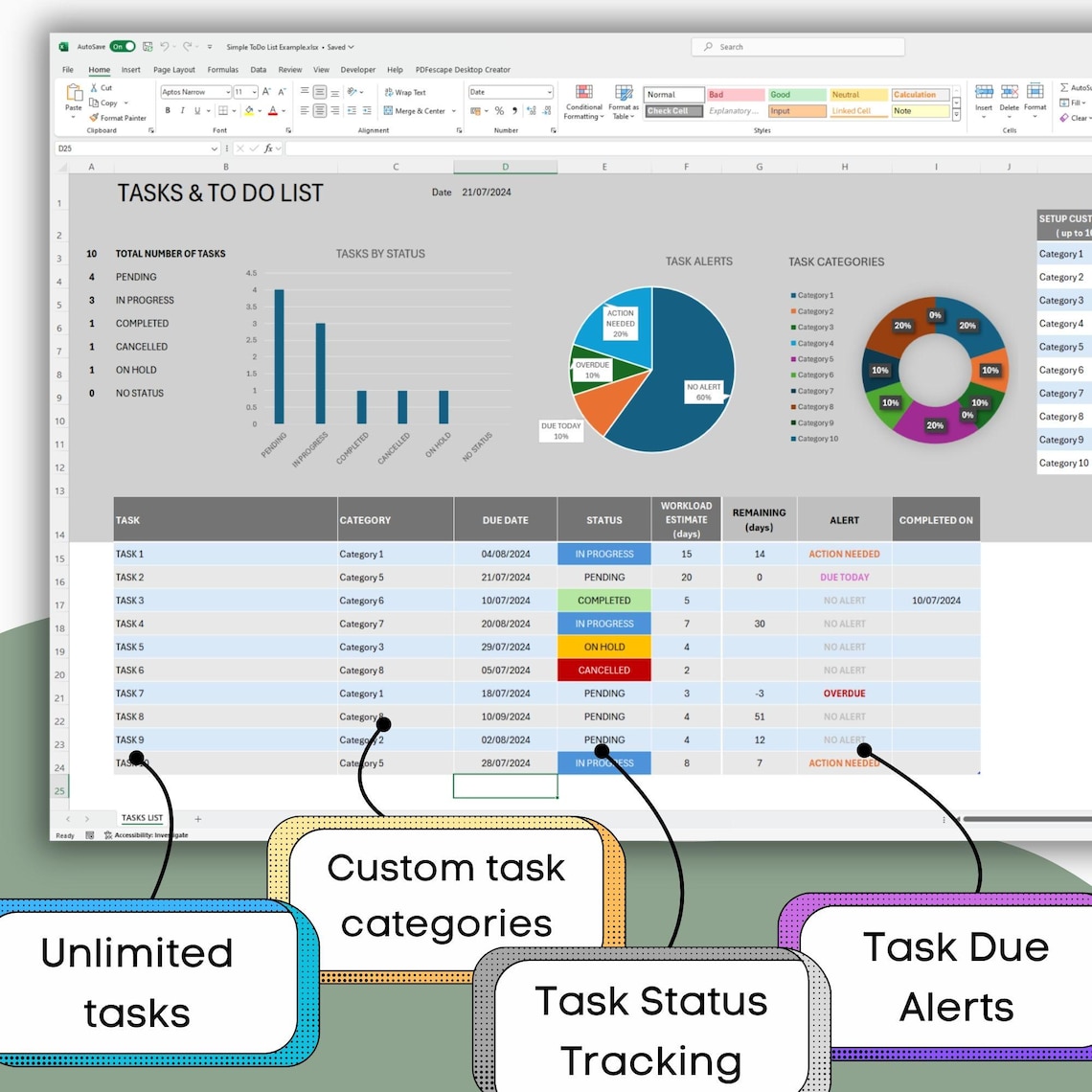Select the TASKS LIST sheet tab
Screen dimensions: 1092x1092
142,818
